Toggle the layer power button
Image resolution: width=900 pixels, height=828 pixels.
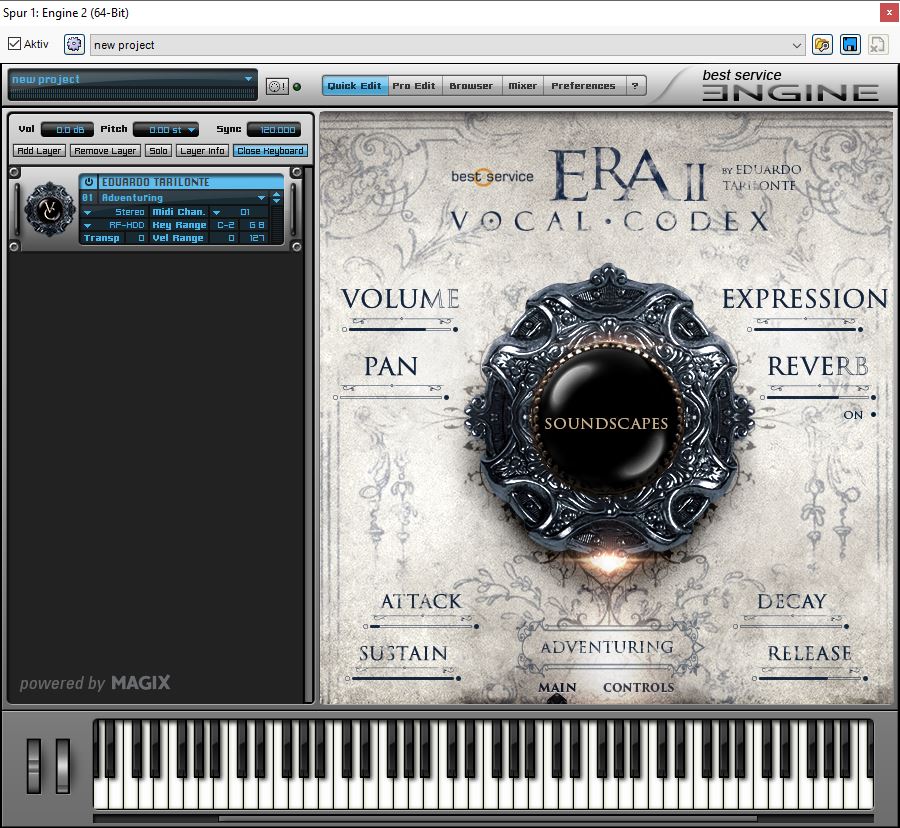[88, 182]
